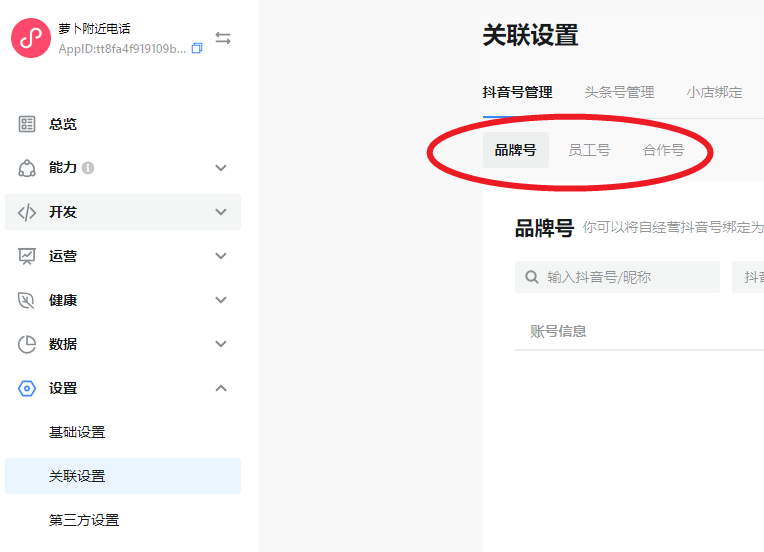Image resolution: width=764 pixels, height=552 pixels.
Task: Click the 健康 shield icon
Action: pyautogui.click(x=26, y=300)
